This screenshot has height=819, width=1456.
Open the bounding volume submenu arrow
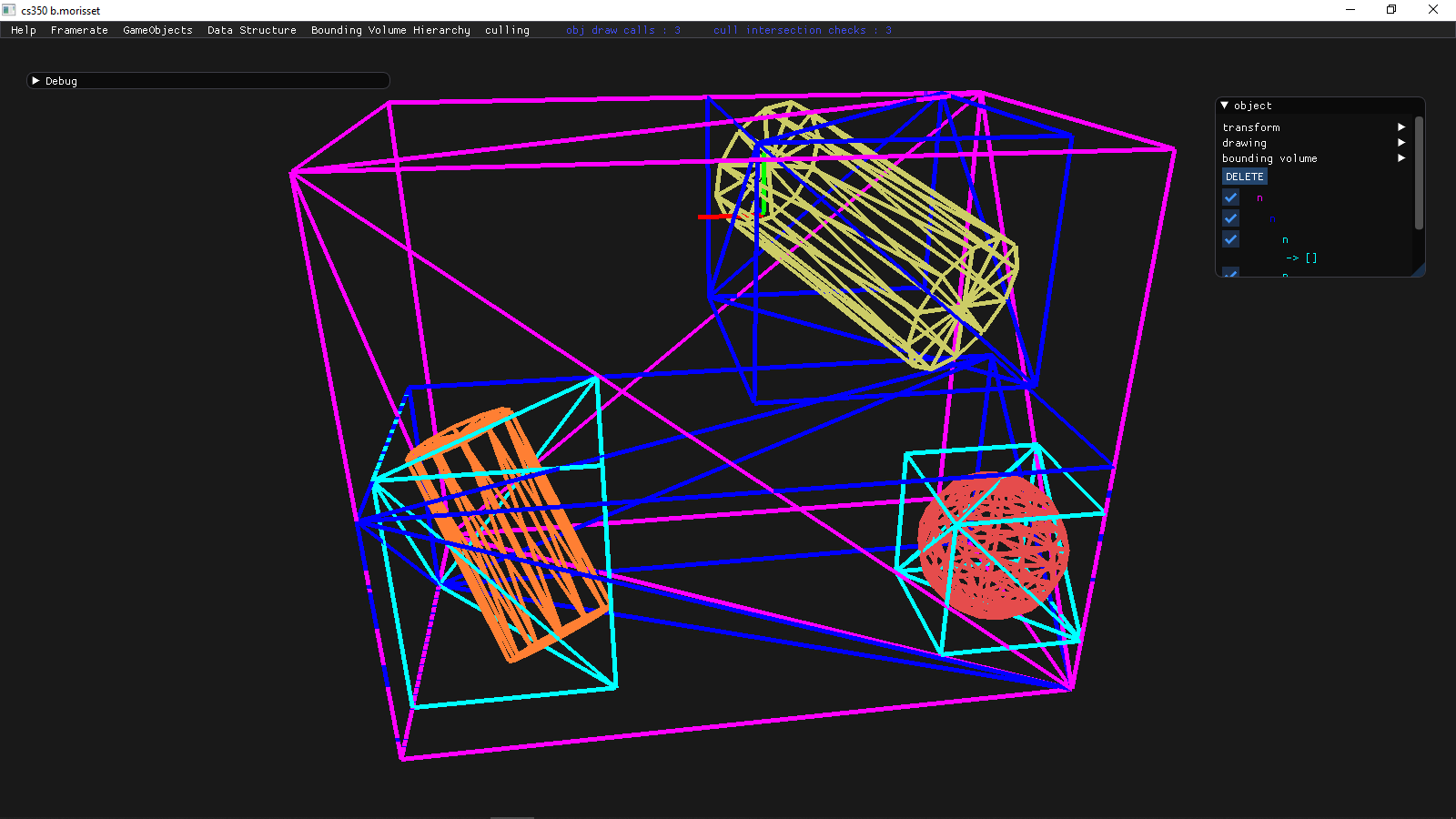[1401, 158]
